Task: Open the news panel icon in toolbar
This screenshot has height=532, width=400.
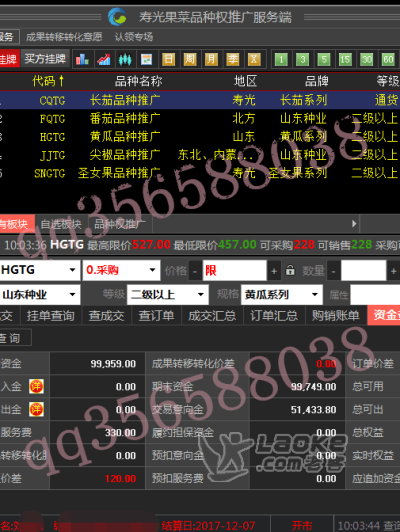Action: (147, 59)
